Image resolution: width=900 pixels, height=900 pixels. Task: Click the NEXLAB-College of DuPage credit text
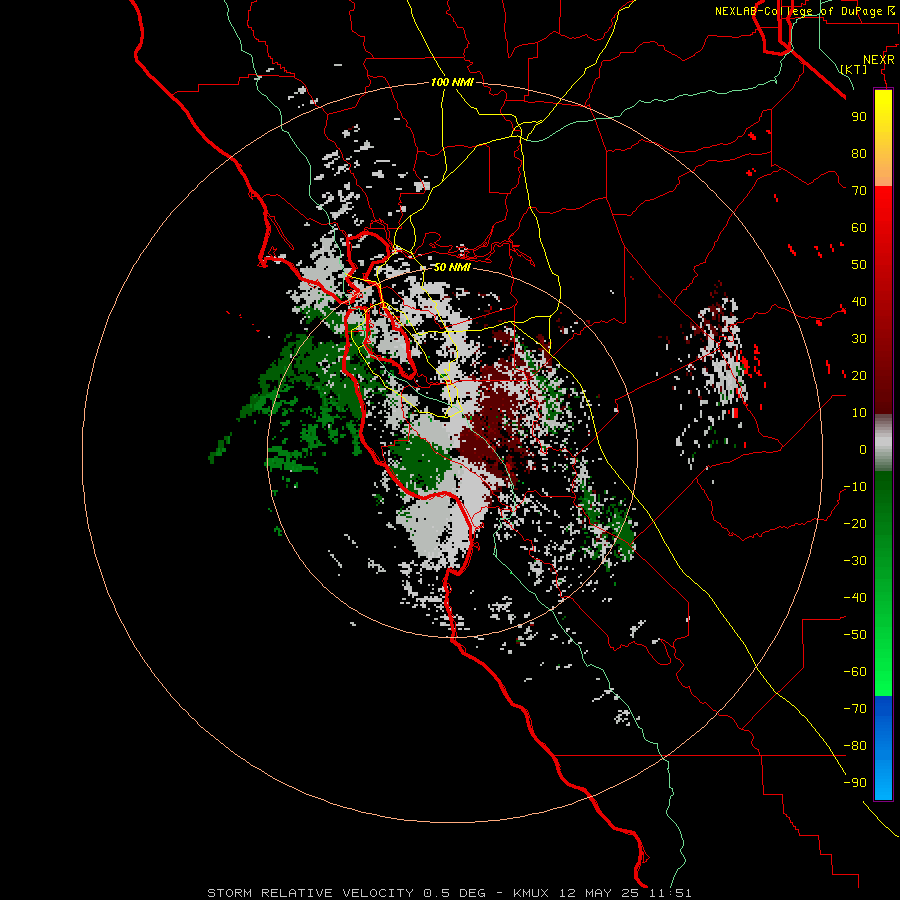coord(804,11)
